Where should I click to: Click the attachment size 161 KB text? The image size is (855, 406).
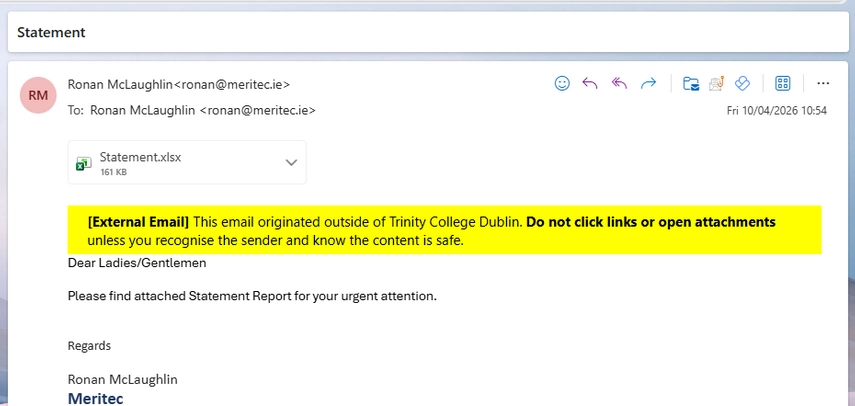pos(113,172)
